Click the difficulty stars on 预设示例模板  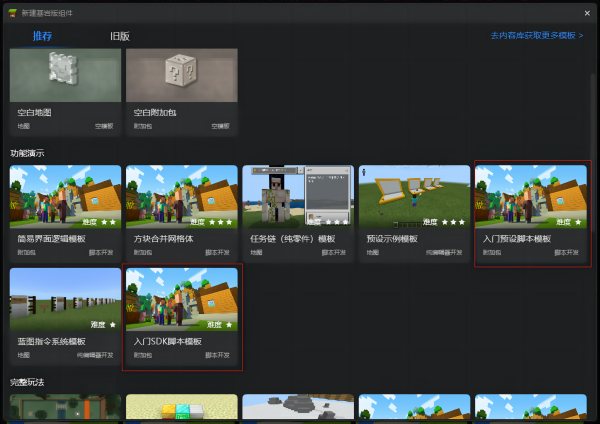(x=453, y=222)
